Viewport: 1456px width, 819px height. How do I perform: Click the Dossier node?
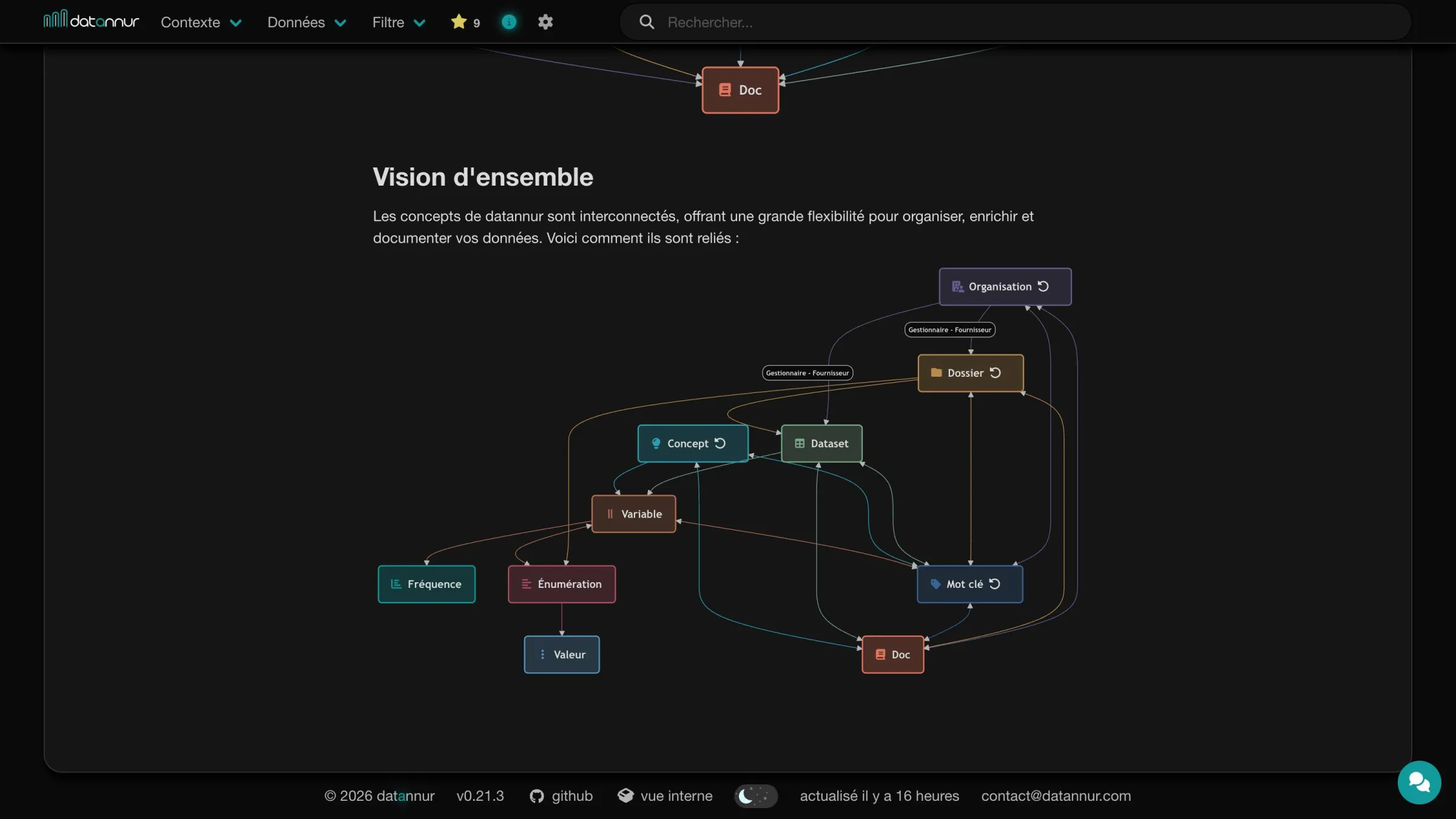[x=971, y=373]
